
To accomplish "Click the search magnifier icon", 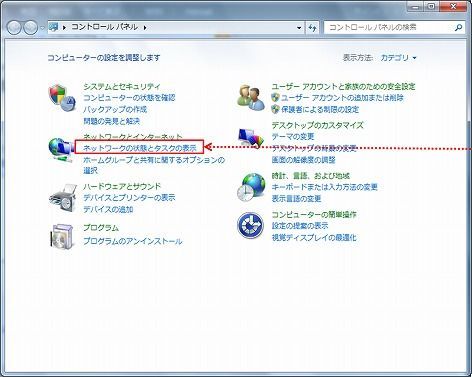I will (458, 27).
